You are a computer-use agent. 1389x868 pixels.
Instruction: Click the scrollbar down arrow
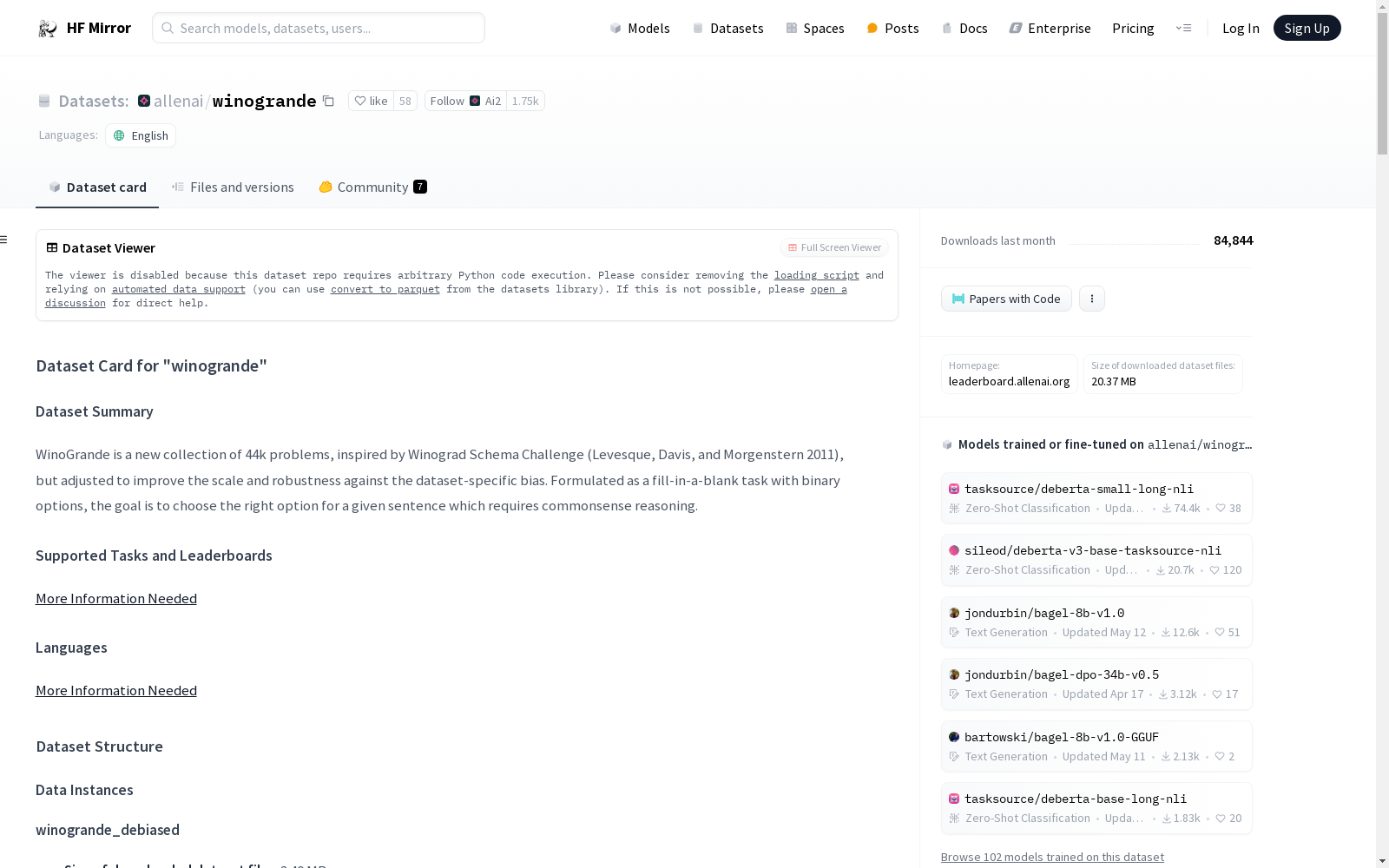[1382, 861]
